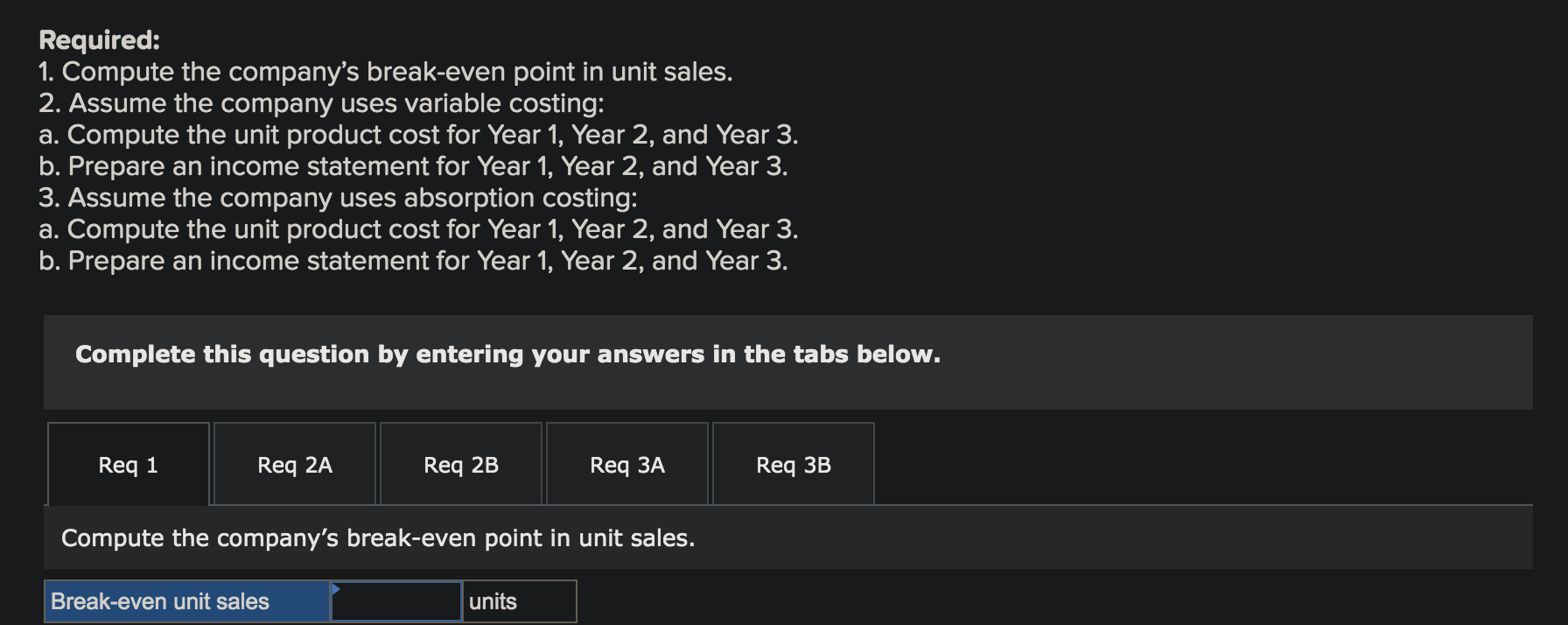Select the Break-even unit sales label cell
Viewport: 1568px width, 625px height.
pyautogui.click(x=186, y=601)
